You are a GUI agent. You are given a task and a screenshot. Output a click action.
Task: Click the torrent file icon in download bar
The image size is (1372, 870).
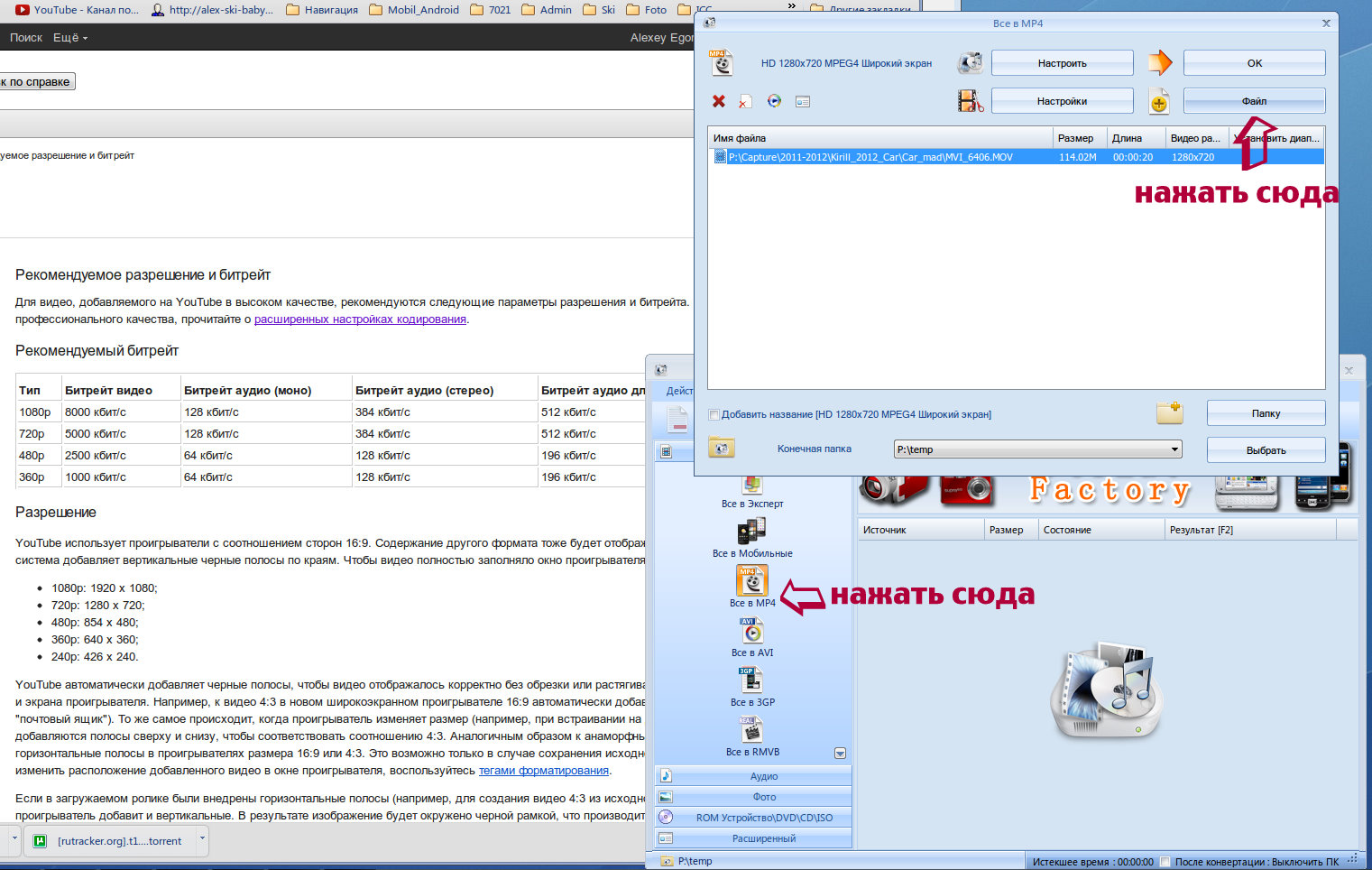pos(40,841)
